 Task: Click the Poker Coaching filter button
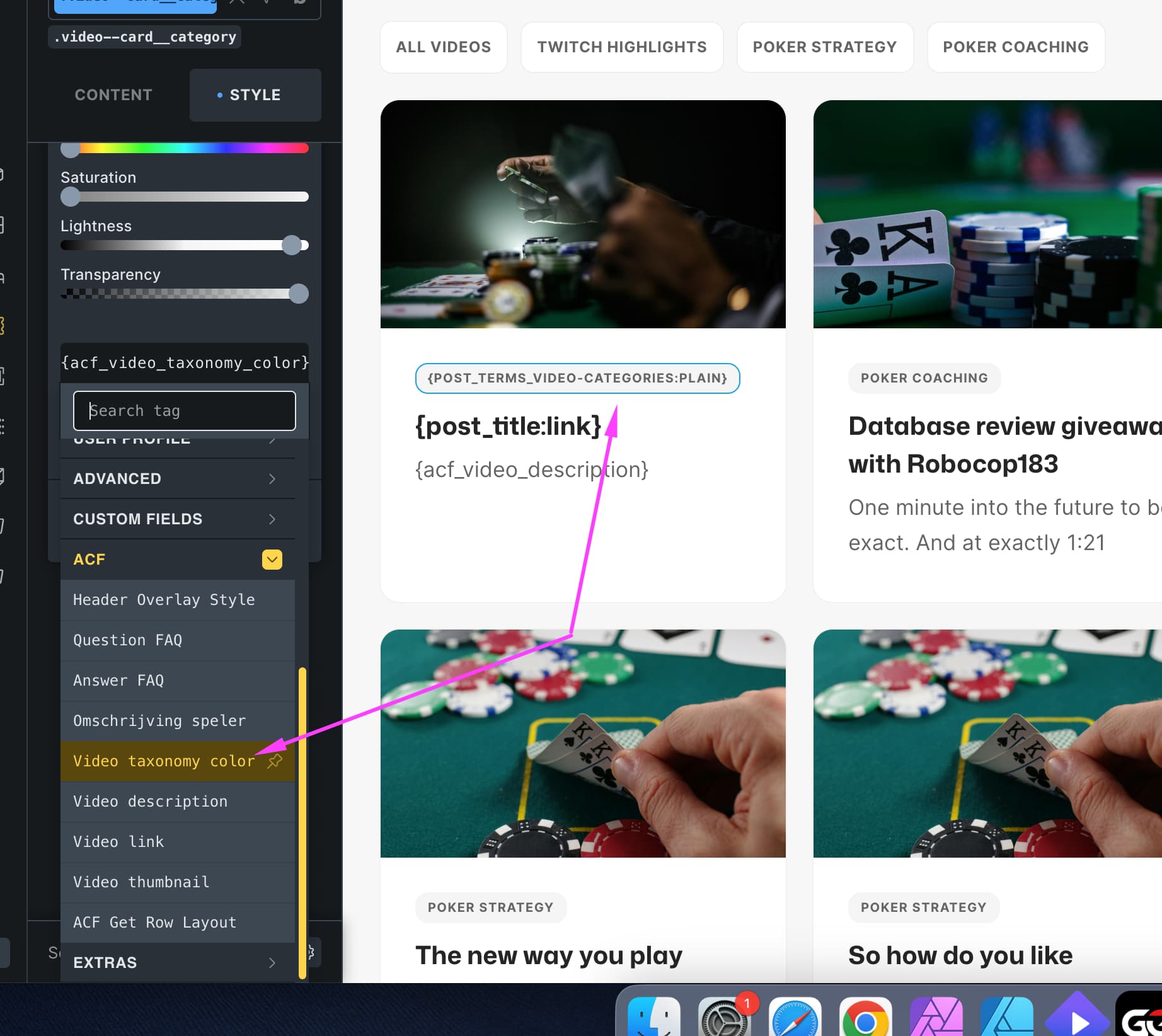[1015, 47]
